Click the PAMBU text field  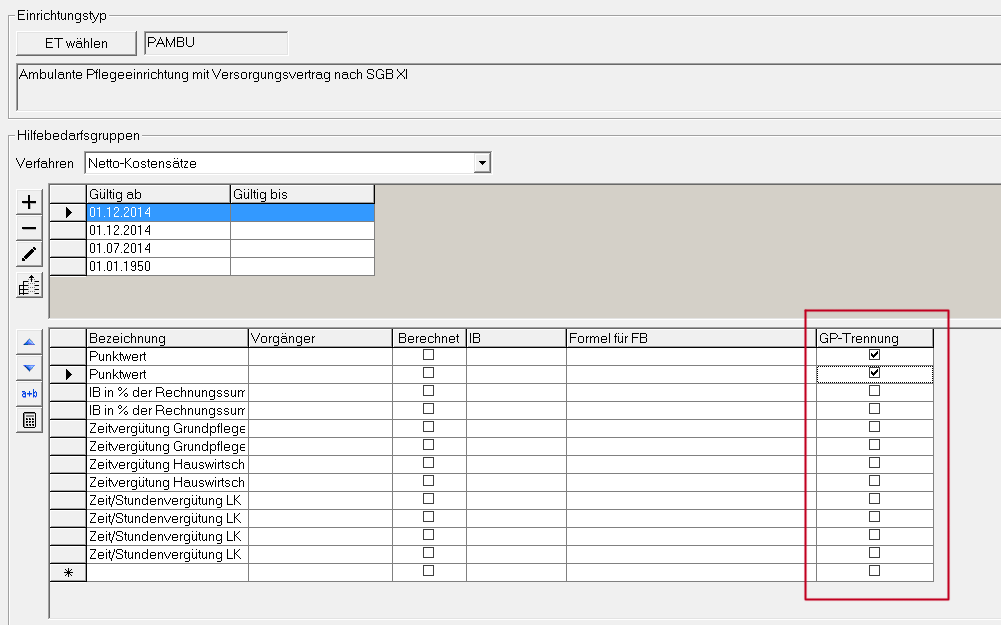pyautogui.click(x=216, y=43)
